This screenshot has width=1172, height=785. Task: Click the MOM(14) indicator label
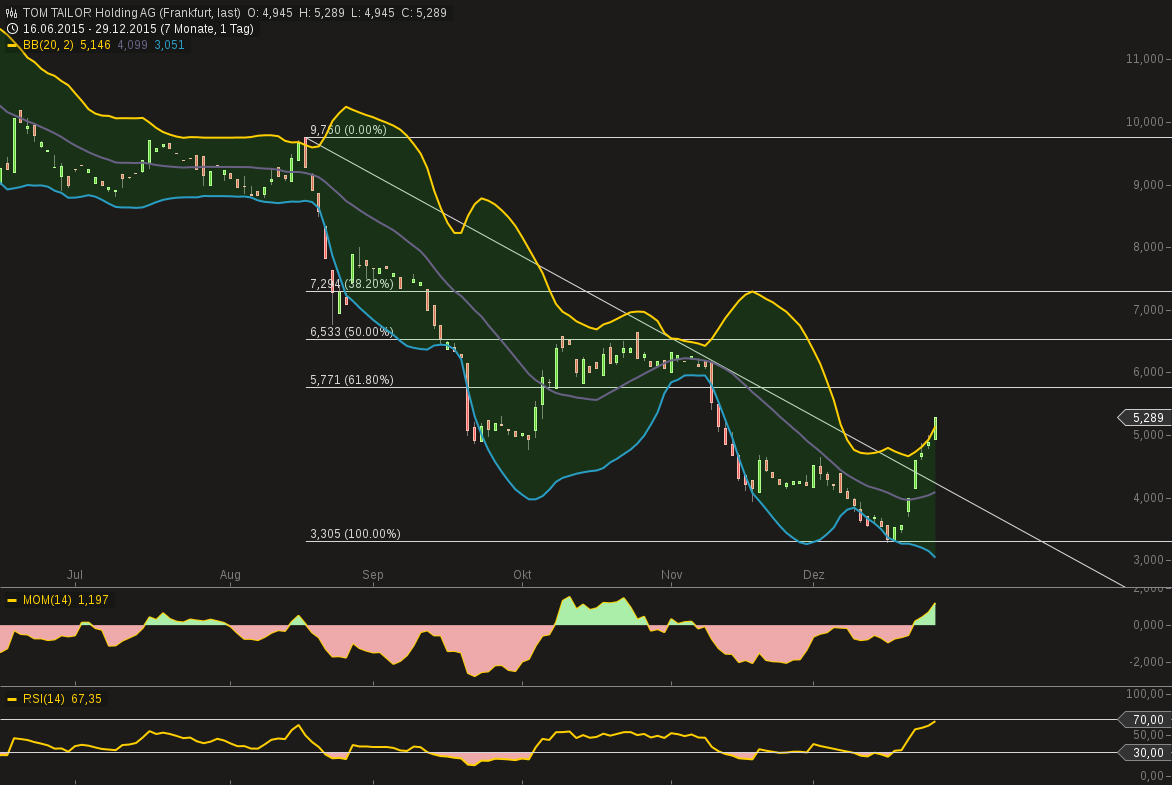[x=47, y=600]
